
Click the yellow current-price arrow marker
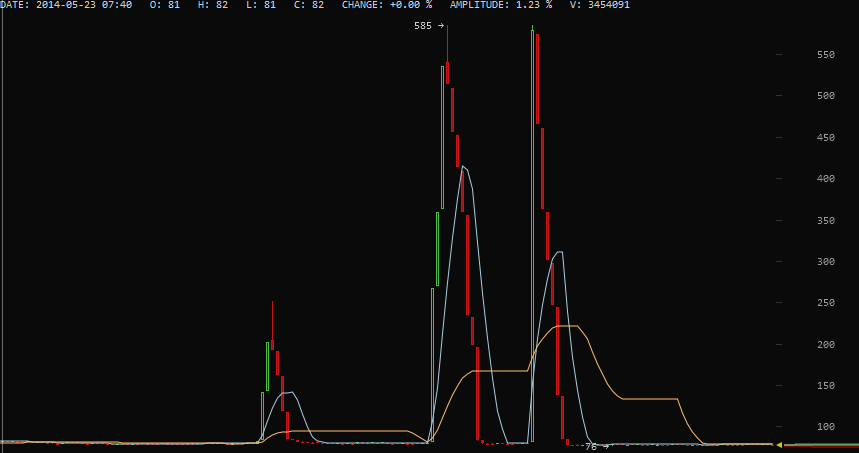(779, 445)
